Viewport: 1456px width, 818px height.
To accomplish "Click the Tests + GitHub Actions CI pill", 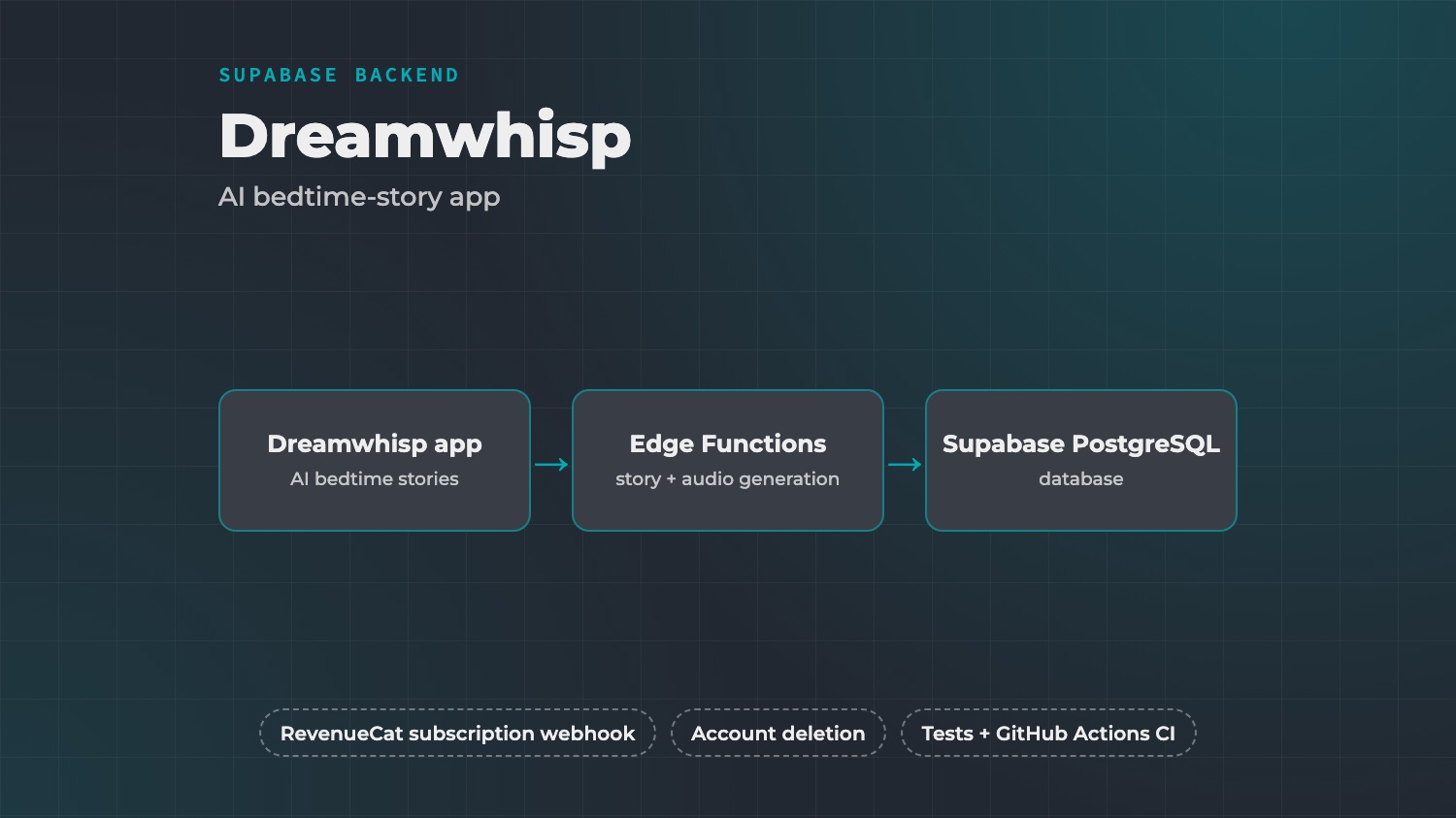I will point(1048,734).
